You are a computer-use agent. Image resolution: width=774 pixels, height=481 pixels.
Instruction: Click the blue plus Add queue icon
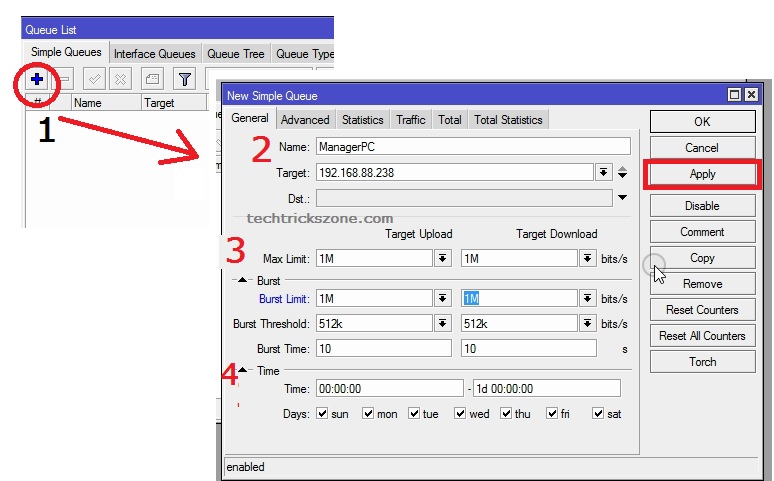(36, 79)
